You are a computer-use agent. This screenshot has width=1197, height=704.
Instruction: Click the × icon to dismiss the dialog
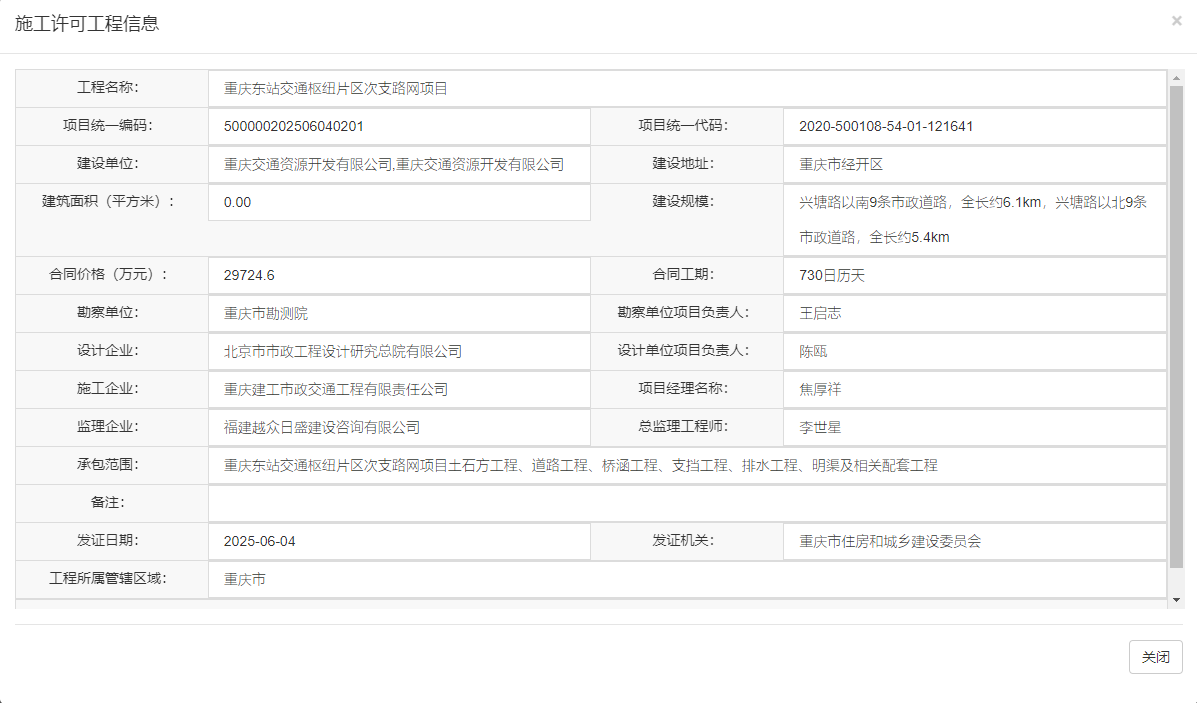1176,21
